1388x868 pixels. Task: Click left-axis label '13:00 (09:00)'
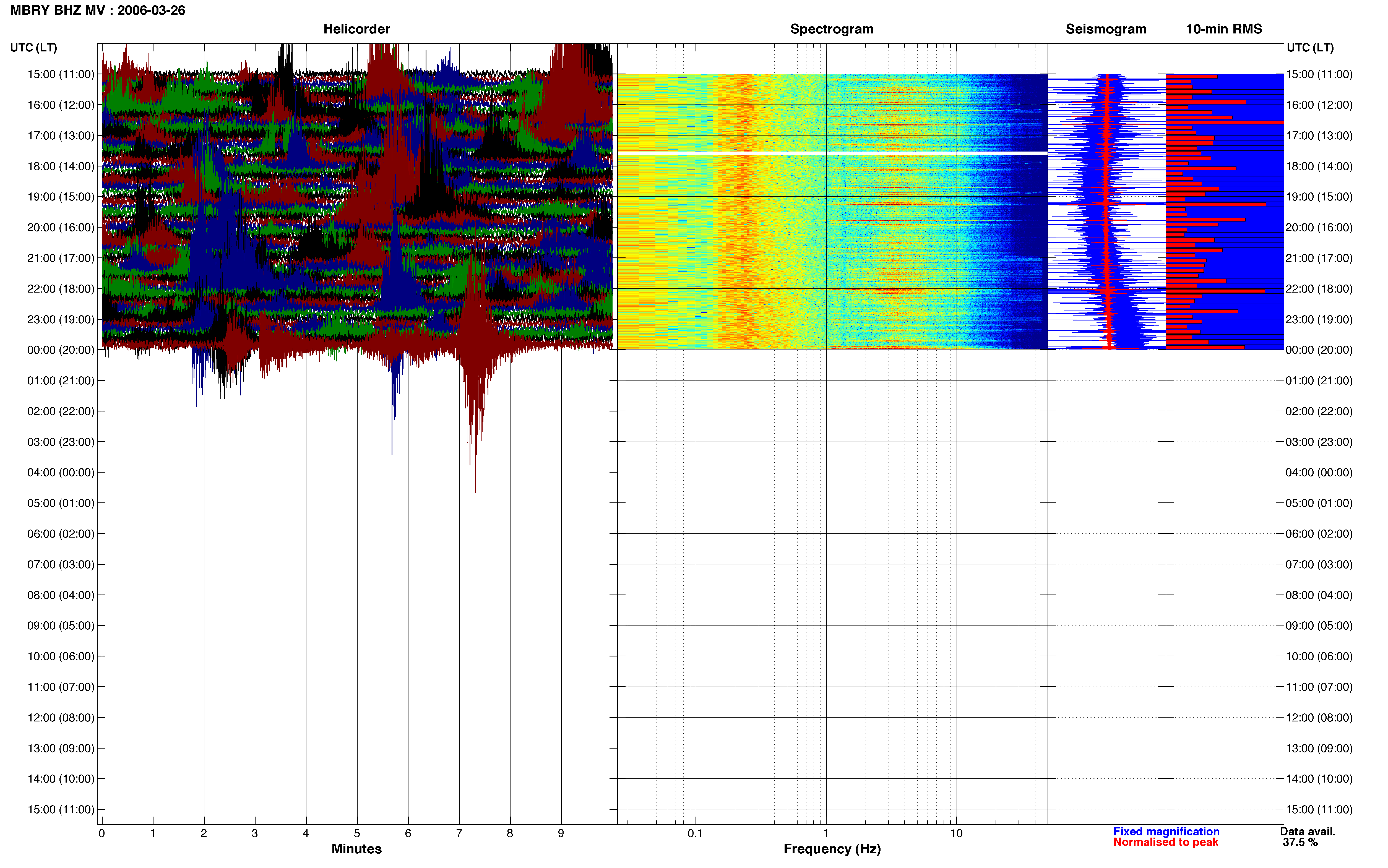click(61, 749)
